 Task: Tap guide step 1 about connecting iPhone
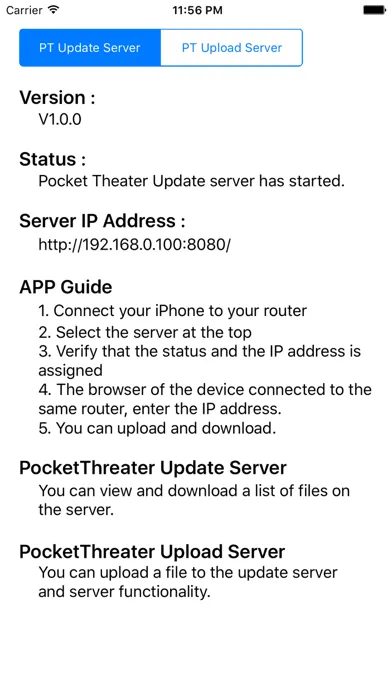[173, 311]
